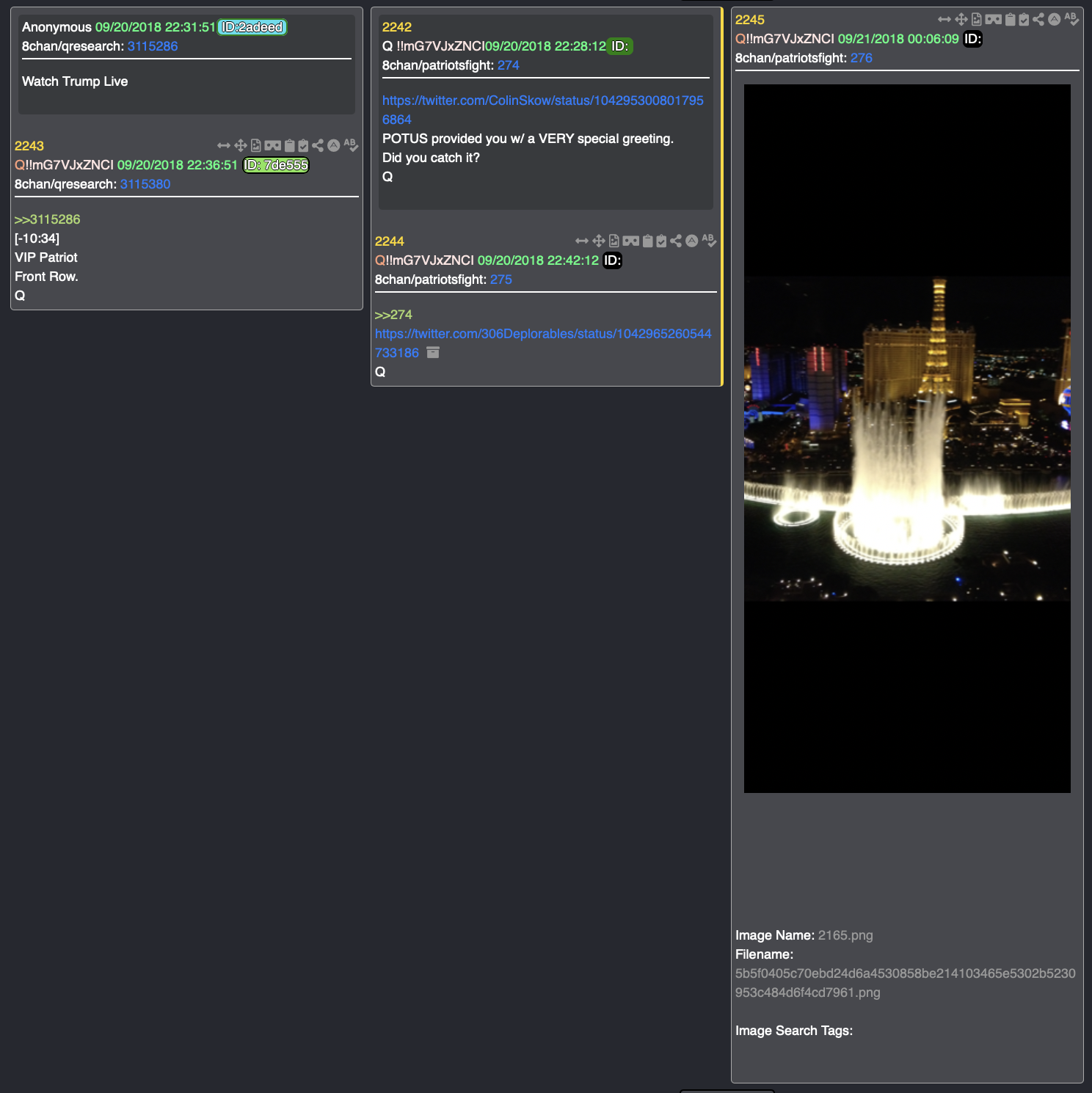Follow the >>274 reply reference
Viewport: 1092px width, 1093px height.
[393, 315]
